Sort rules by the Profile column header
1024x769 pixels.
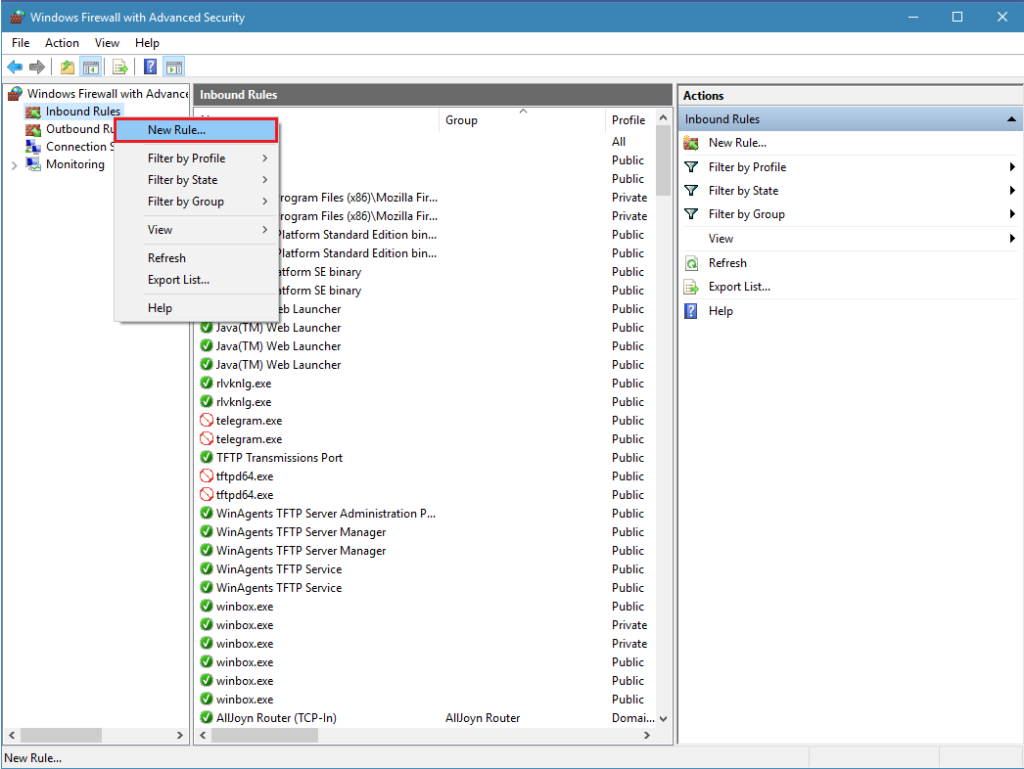(x=630, y=120)
